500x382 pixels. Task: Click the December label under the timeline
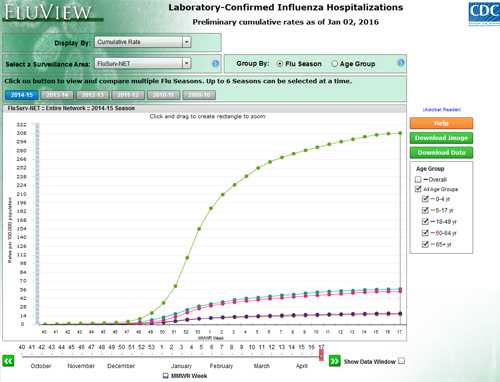pyautogui.click(x=121, y=366)
